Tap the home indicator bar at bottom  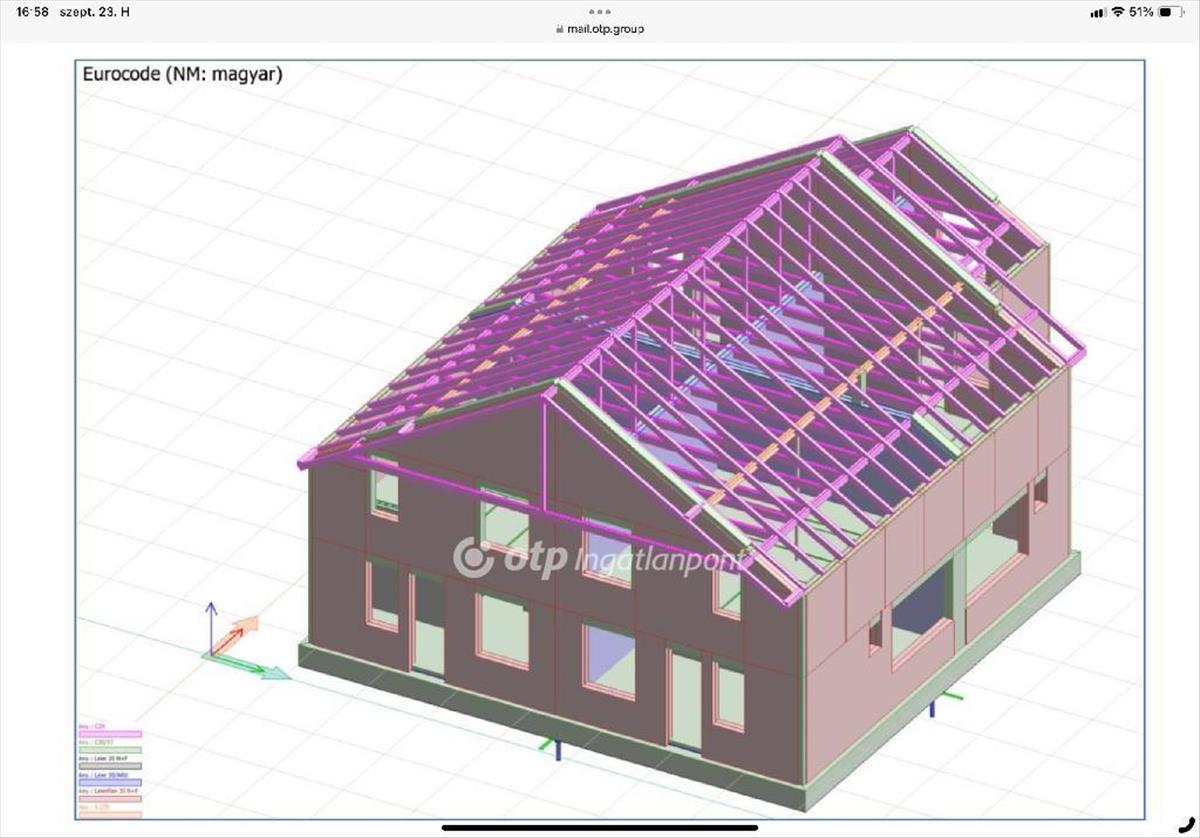click(600, 827)
